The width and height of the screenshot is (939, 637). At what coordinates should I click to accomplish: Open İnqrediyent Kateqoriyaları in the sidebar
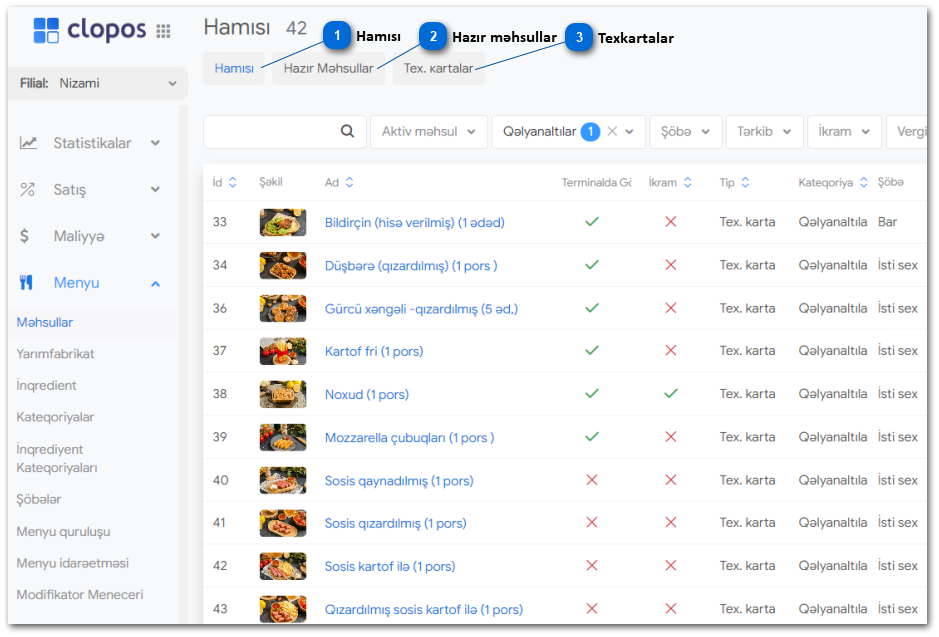[x=57, y=459]
